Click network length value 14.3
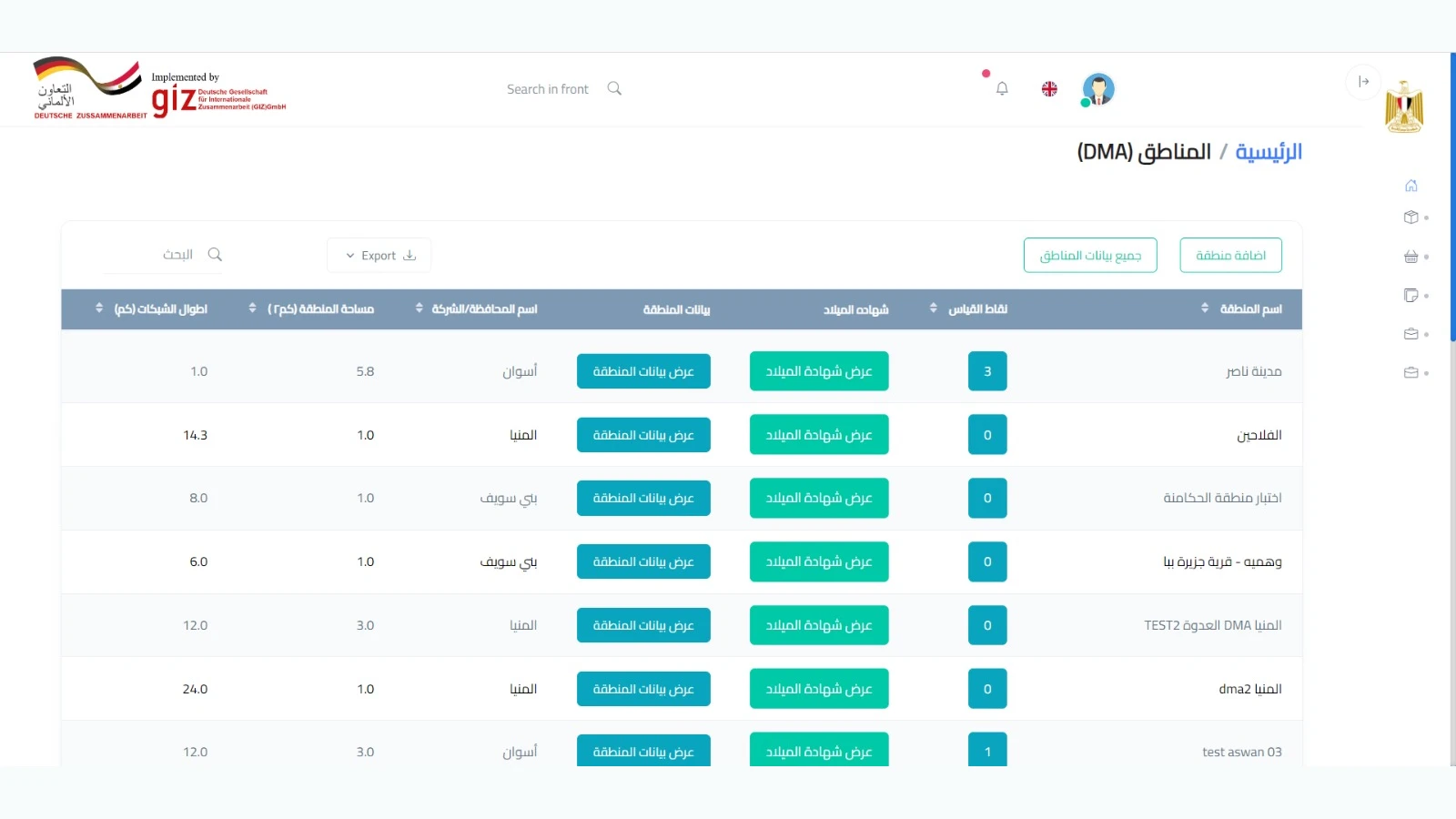Screen dimensions: 1456x819 click(x=196, y=435)
